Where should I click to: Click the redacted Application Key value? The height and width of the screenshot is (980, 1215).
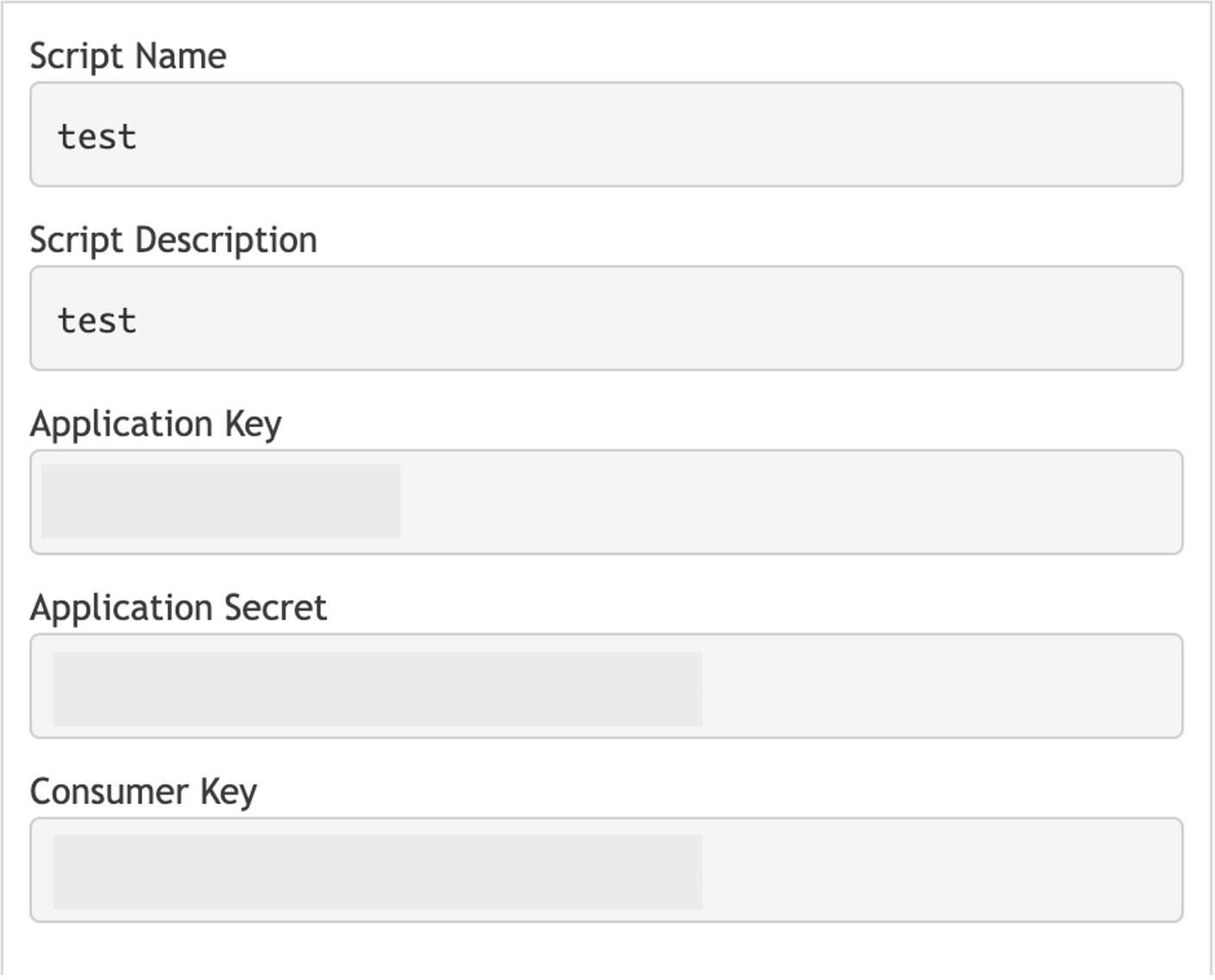pyautogui.click(x=220, y=501)
